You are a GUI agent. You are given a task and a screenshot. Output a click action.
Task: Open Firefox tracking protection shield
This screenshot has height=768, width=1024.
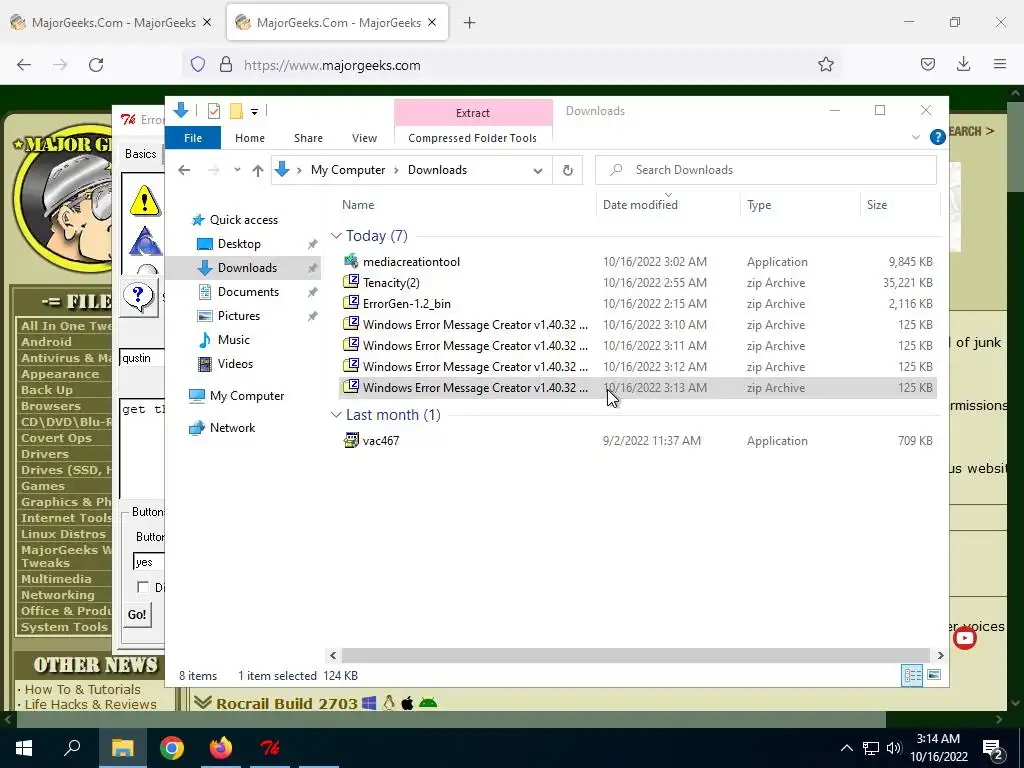(x=198, y=65)
